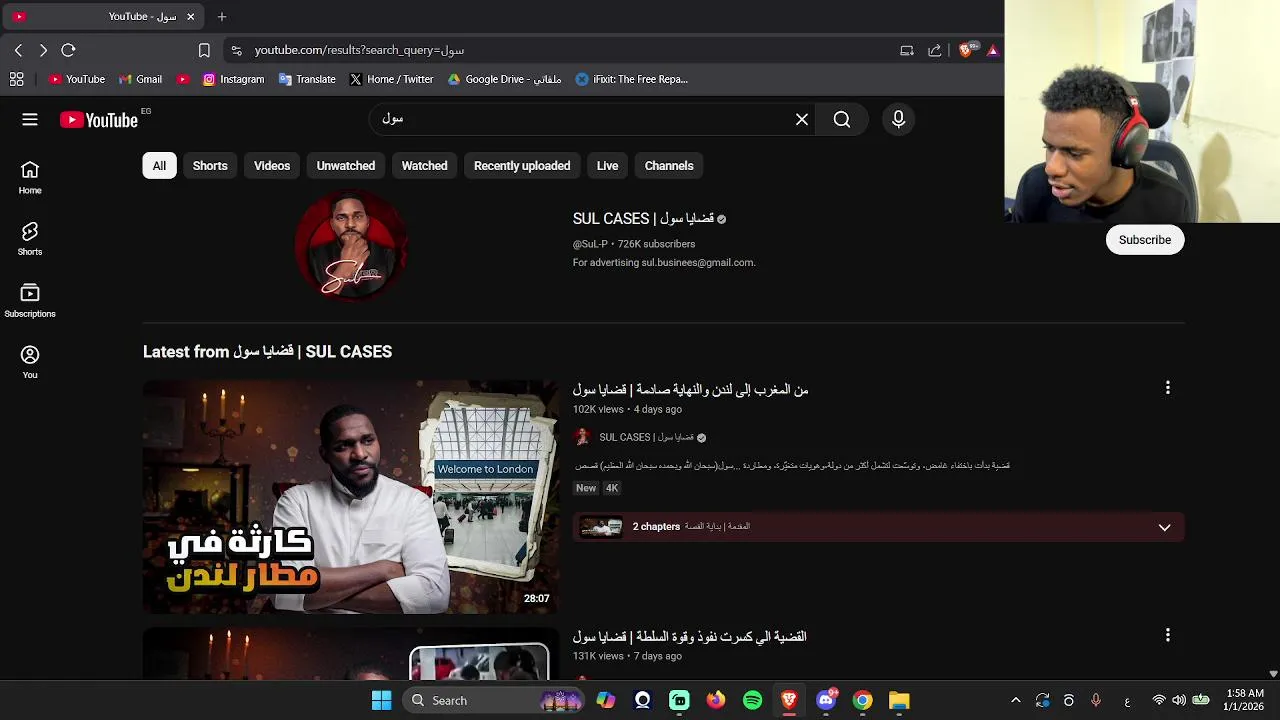The image size is (1280, 720).
Task: Share this page with the share icon
Action: (935, 50)
